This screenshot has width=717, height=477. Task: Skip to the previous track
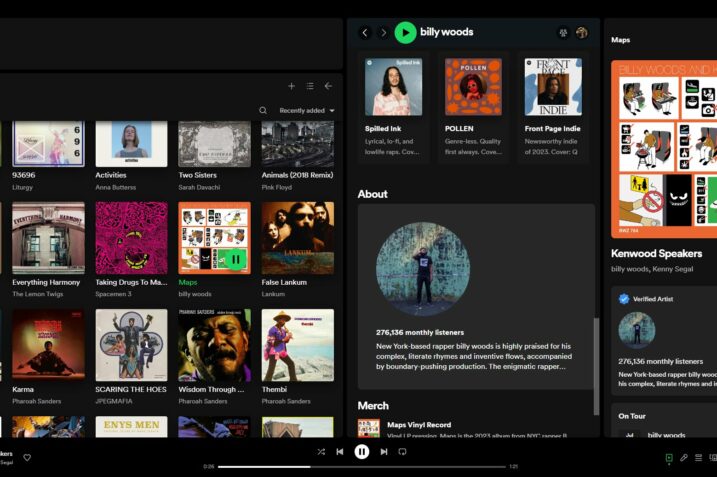[x=340, y=452]
